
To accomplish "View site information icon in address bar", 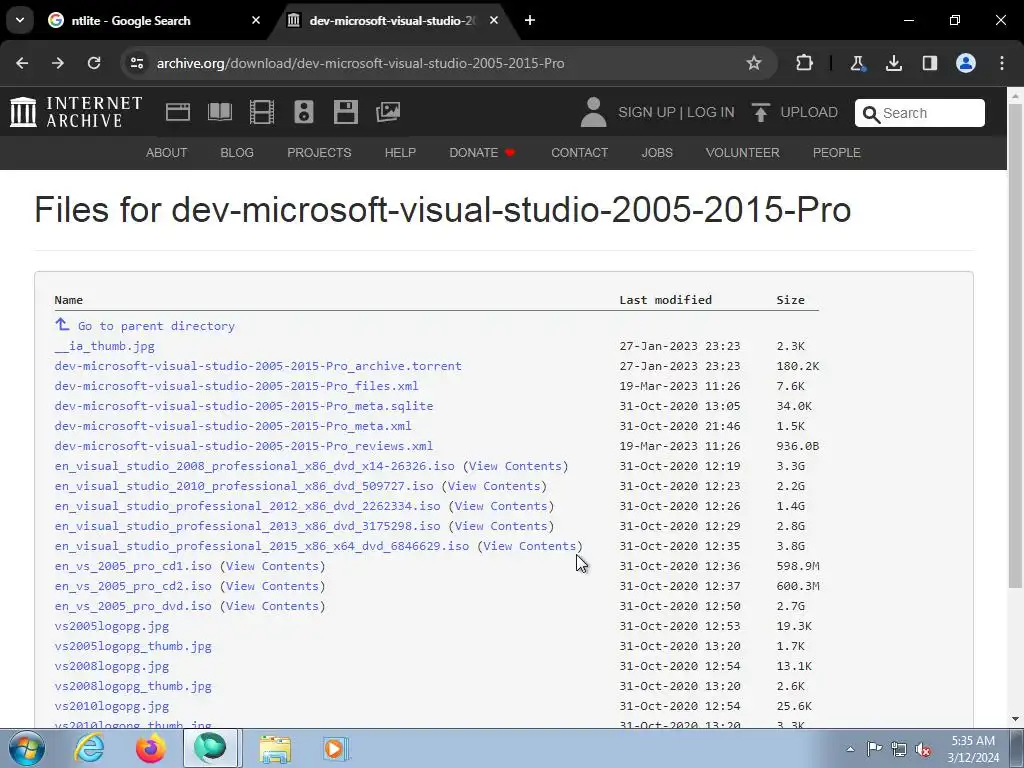I will click(x=136, y=63).
